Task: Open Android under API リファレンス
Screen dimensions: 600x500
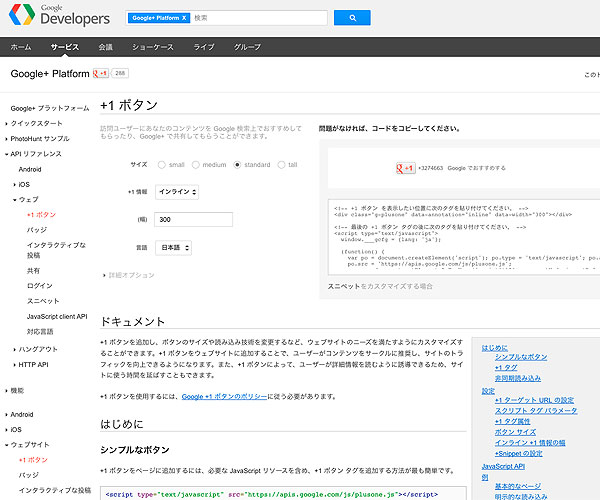Action: (30, 169)
